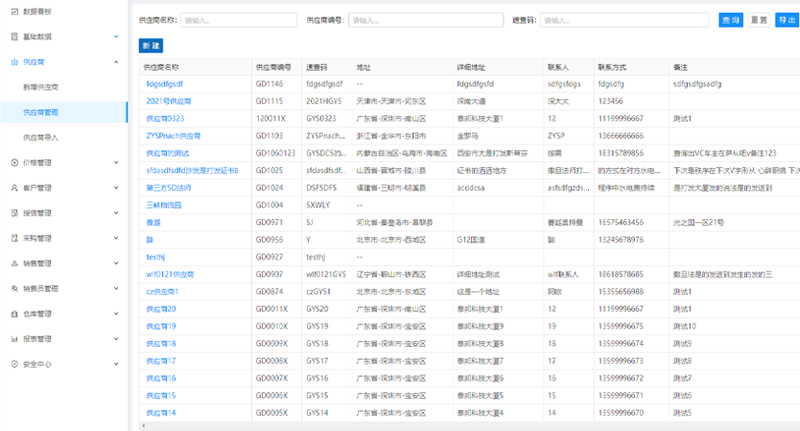This screenshot has width=800, height=431.
Task: Focus the 供应商名称 input field
Action: coord(239,20)
